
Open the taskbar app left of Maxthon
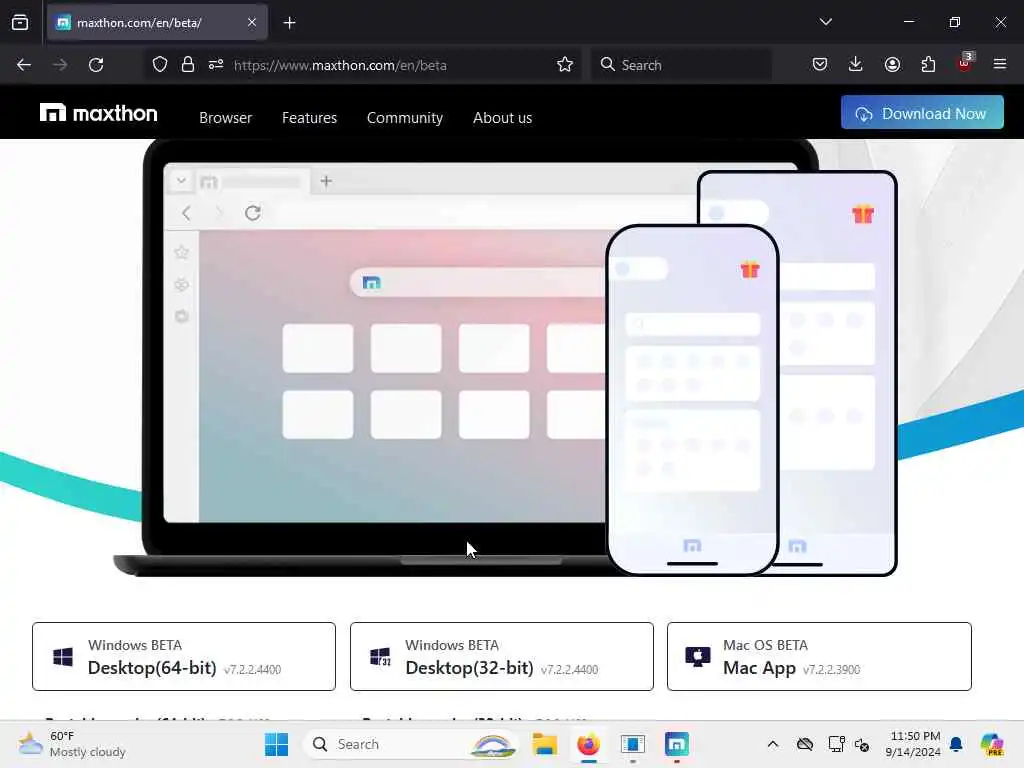pos(632,744)
